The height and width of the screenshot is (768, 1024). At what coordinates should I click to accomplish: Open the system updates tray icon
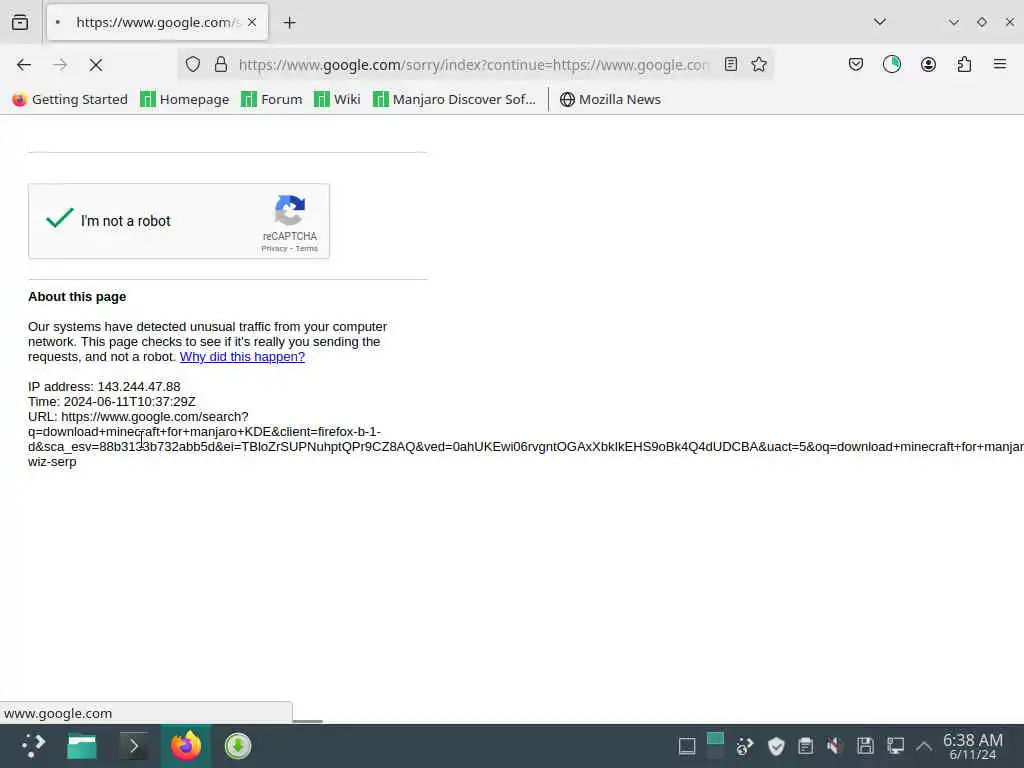coord(744,746)
